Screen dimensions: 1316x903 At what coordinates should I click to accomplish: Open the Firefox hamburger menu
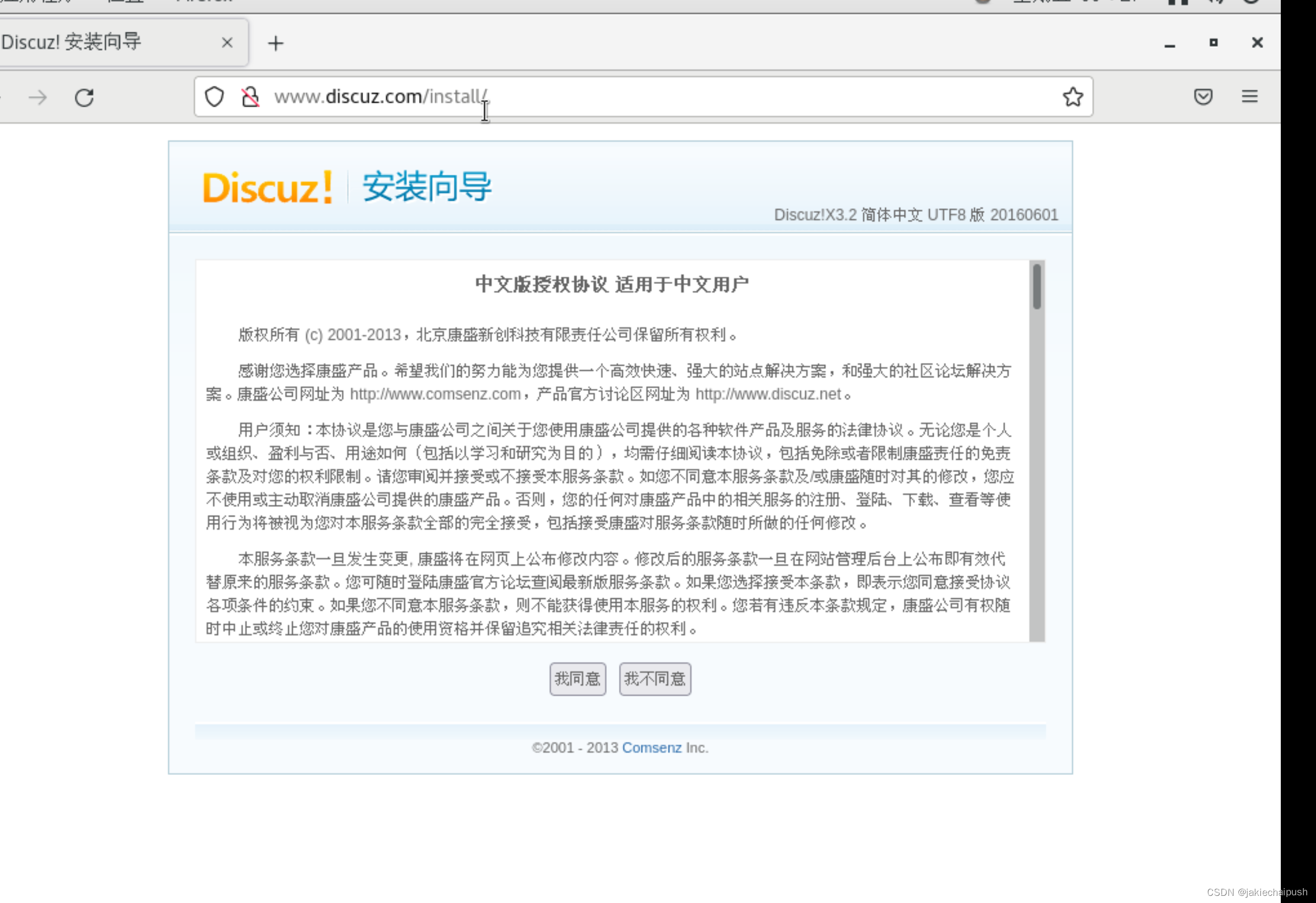coord(1249,97)
